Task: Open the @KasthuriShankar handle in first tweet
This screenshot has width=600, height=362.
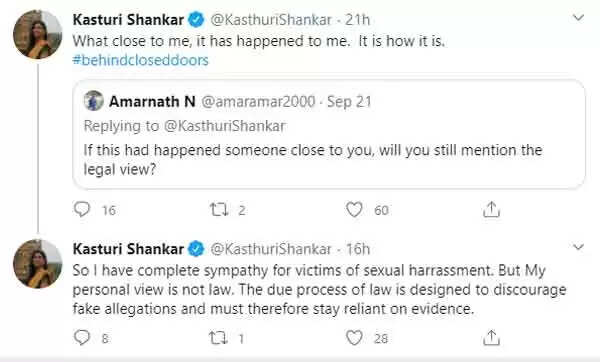Action: pyautogui.click(x=271, y=20)
